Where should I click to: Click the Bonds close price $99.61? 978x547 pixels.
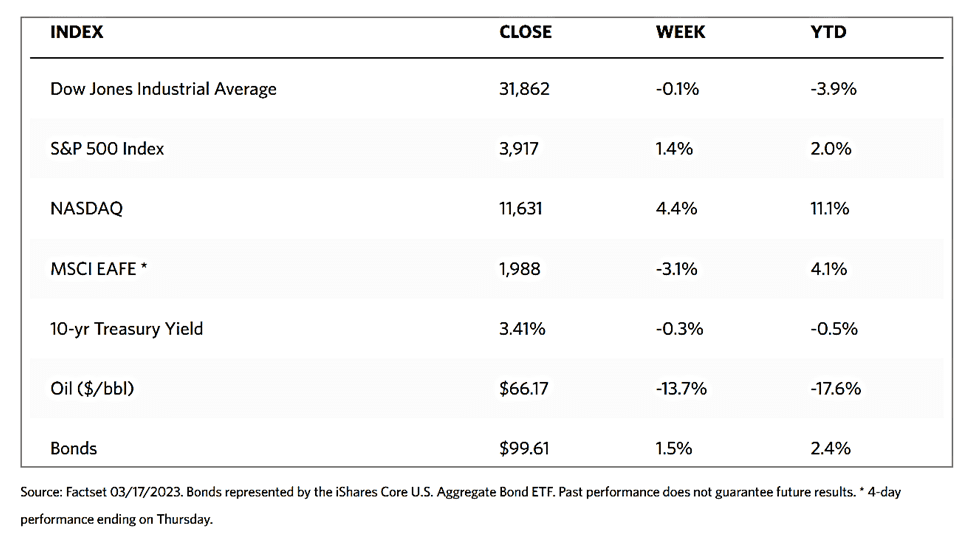point(524,448)
